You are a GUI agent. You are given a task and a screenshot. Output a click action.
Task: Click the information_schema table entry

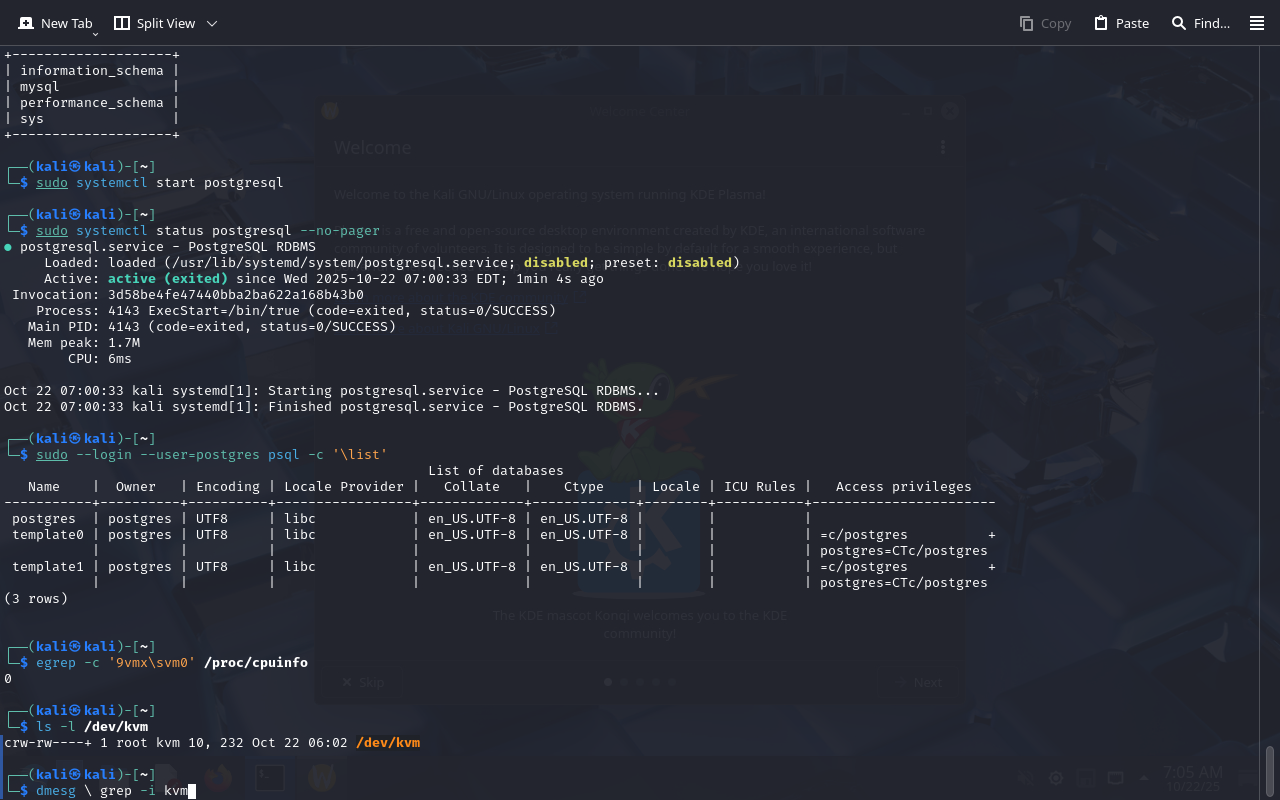(91, 71)
